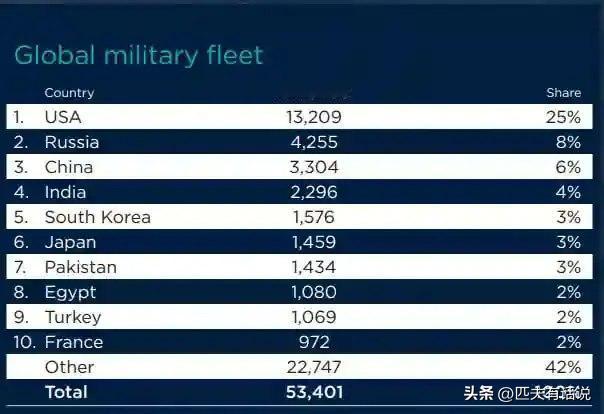This screenshot has height=414, width=604.
Task: Click the Pakistan country name
Action: pos(81,267)
